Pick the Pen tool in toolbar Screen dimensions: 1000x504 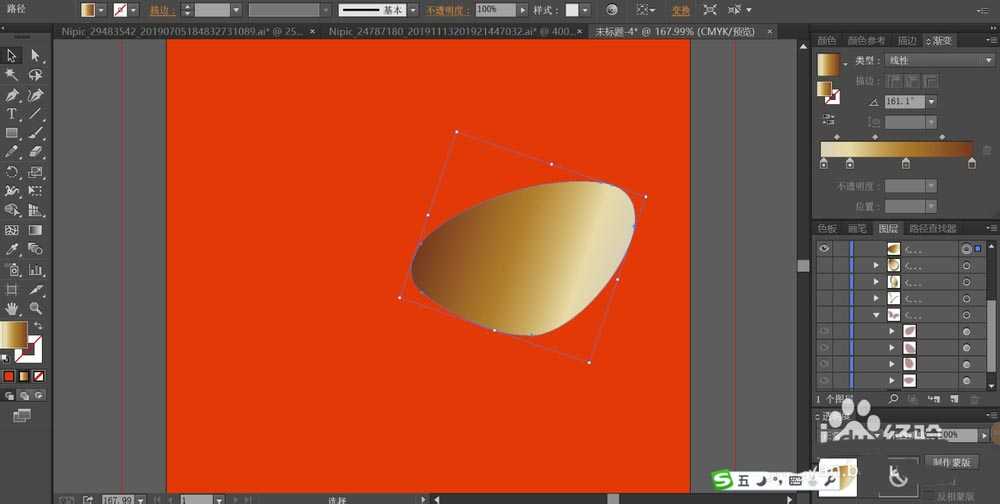12,95
